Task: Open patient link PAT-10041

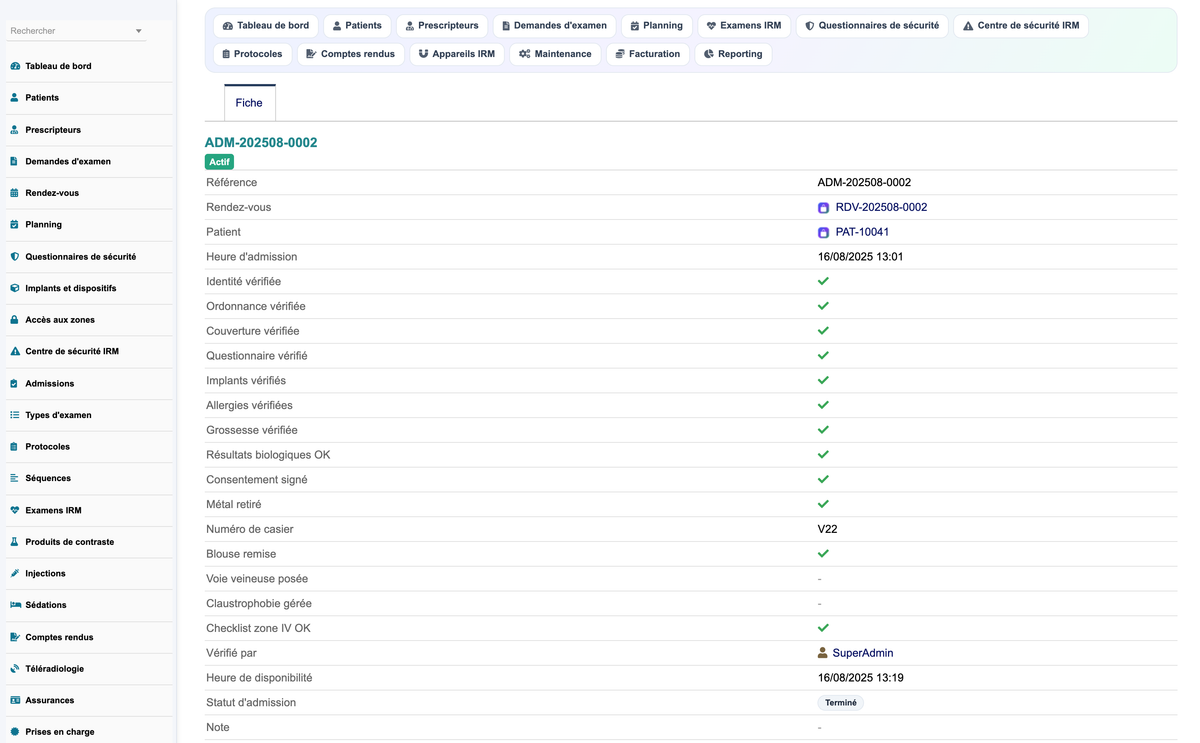Action: (x=862, y=232)
